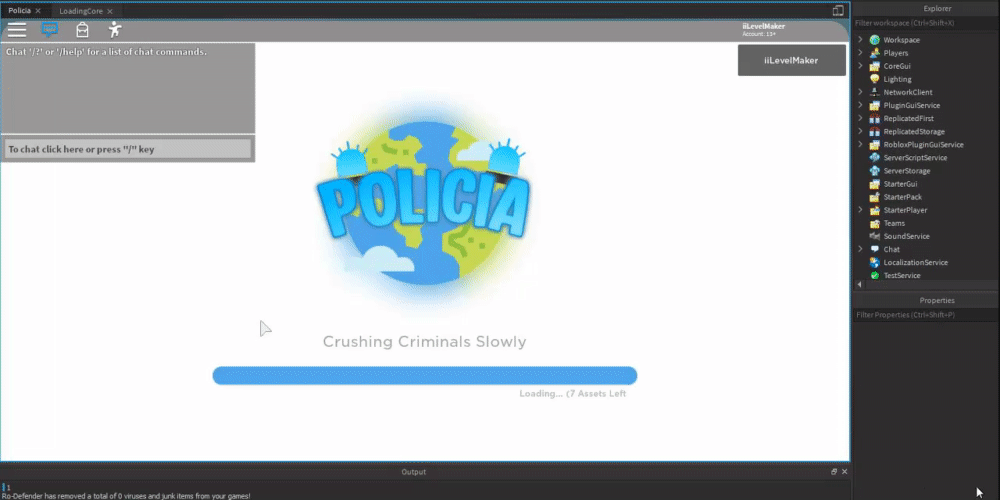Click the 'Crushing Criminals Slowly' text
Screen dimensions: 1000x500
coord(424,342)
